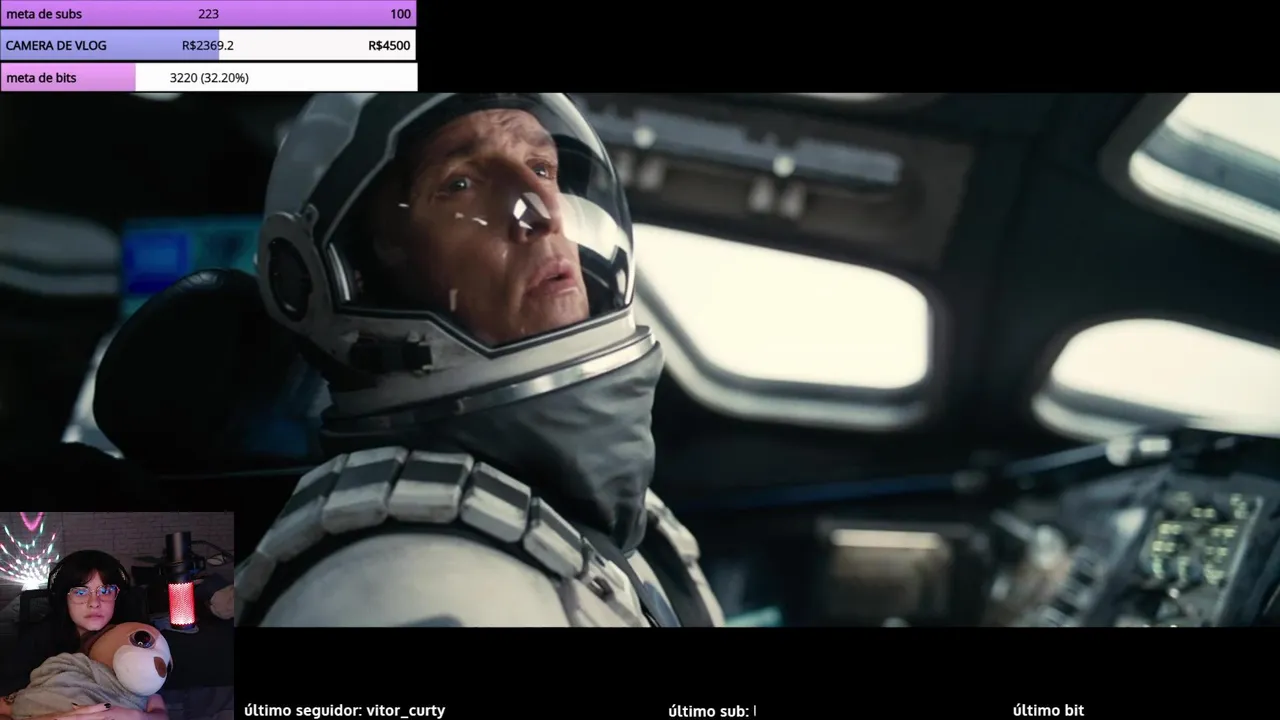Click the 223 subs count
Viewport: 1280px width, 720px height.
(x=208, y=14)
